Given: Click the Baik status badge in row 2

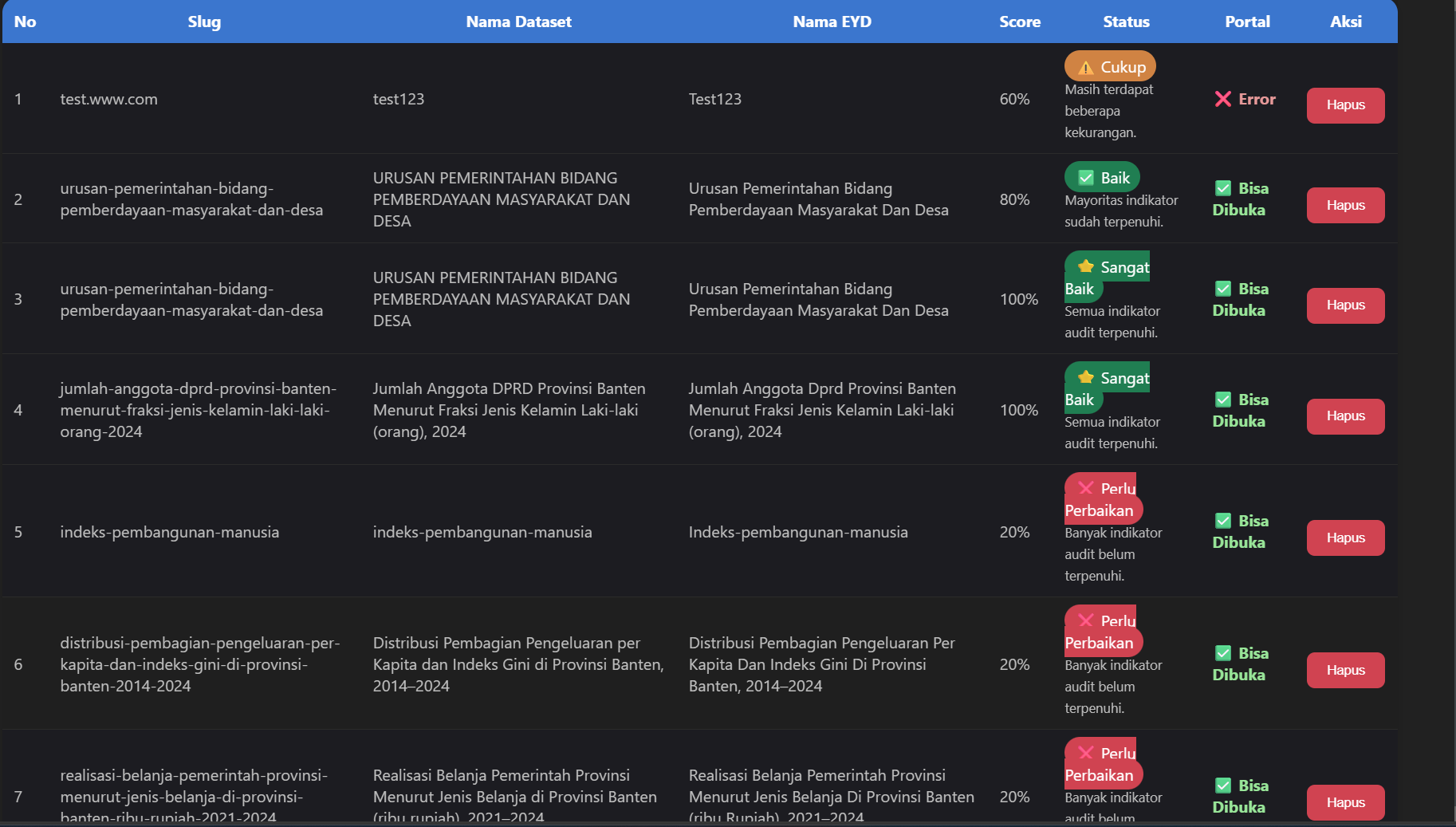Looking at the screenshot, I should (x=1102, y=177).
